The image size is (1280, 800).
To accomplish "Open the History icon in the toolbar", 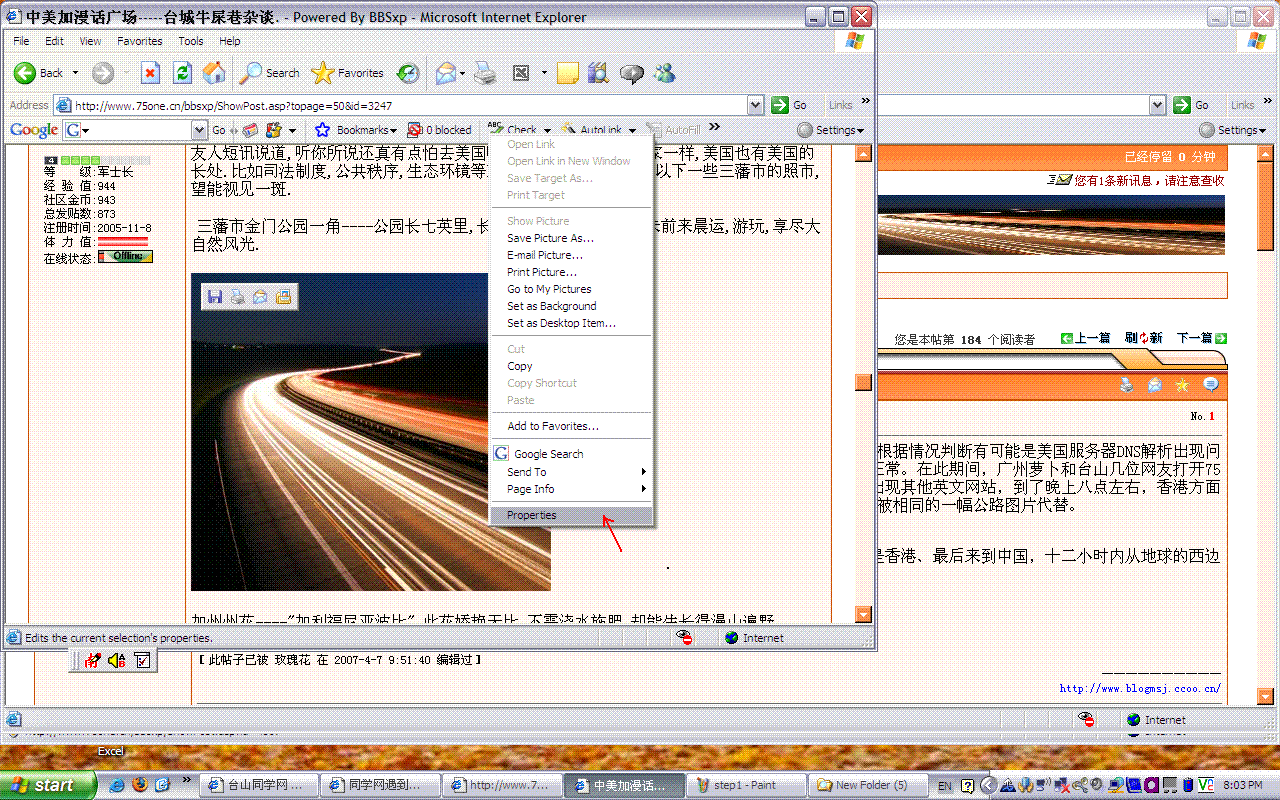I will click(x=408, y=73).
